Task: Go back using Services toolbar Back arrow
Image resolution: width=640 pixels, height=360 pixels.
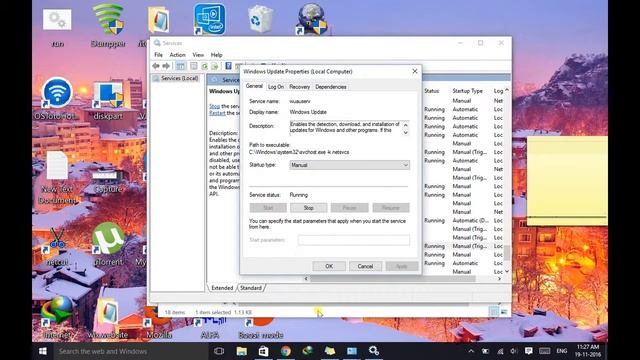Action: tap(156, 66)
